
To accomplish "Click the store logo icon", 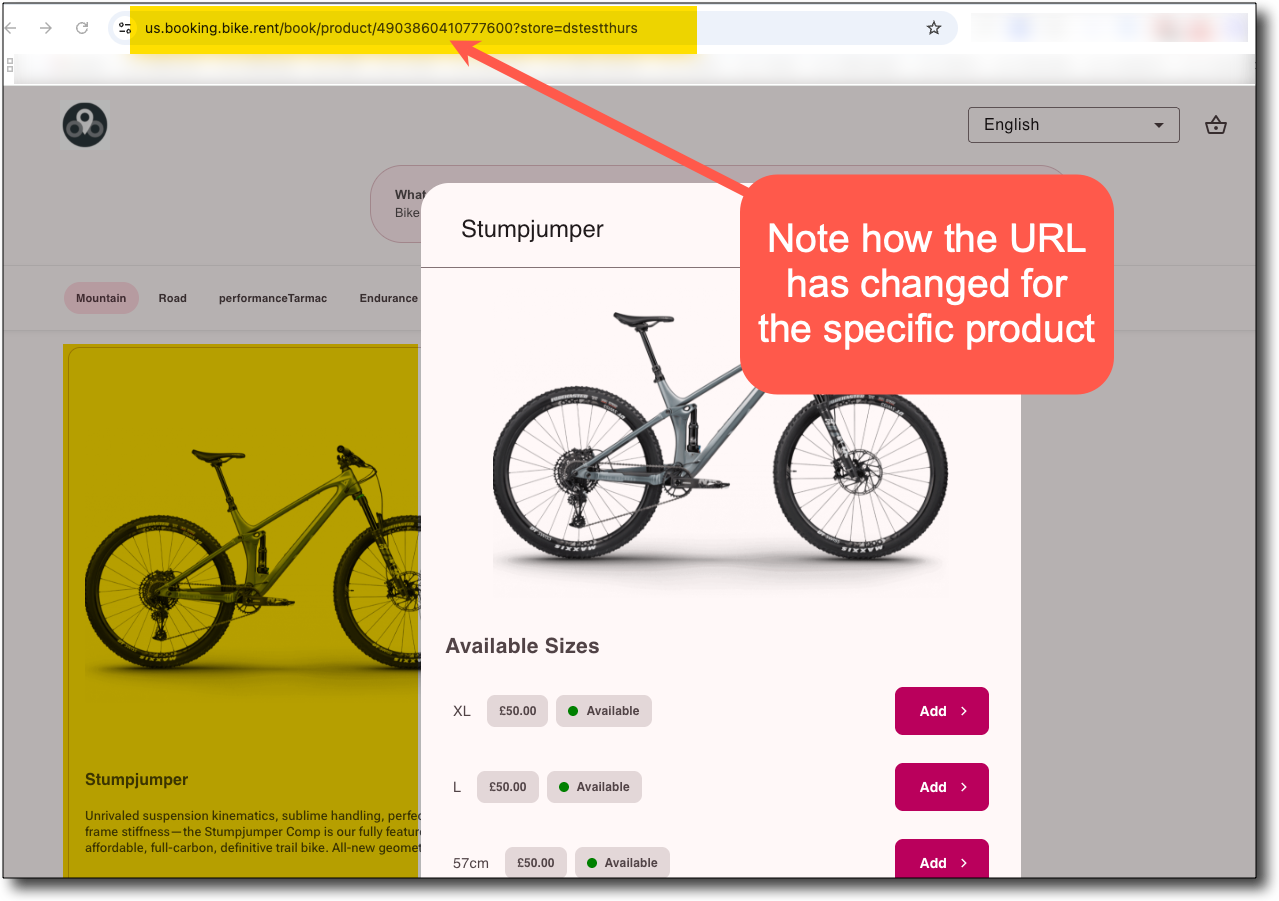I will tap(85, 125).
